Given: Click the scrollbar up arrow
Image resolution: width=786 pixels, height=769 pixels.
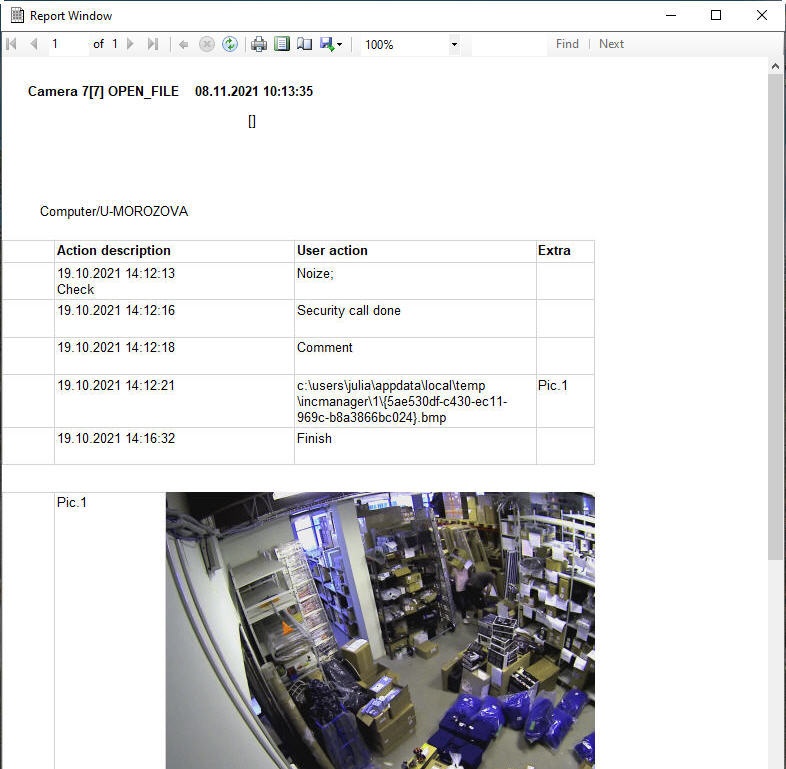Looking at the screenshot, I should [x=776, y=66].
